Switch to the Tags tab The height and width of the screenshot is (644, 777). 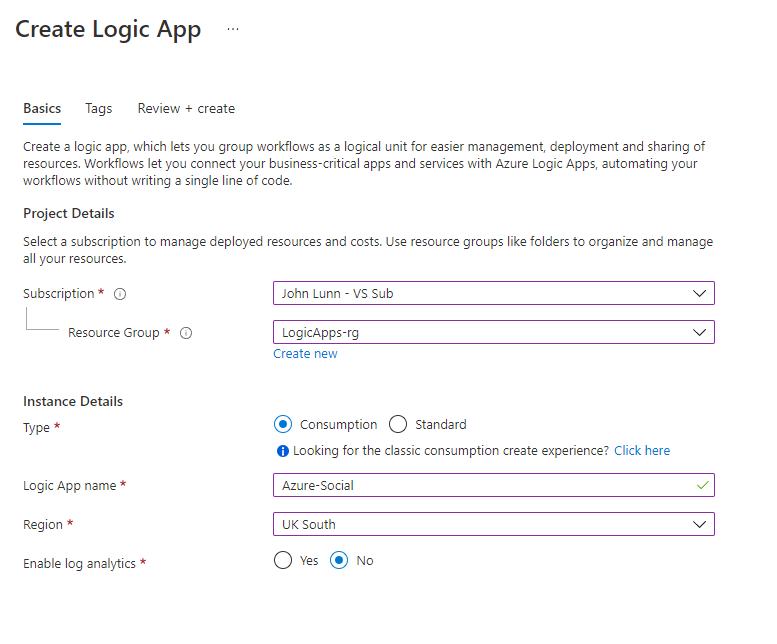99,108
